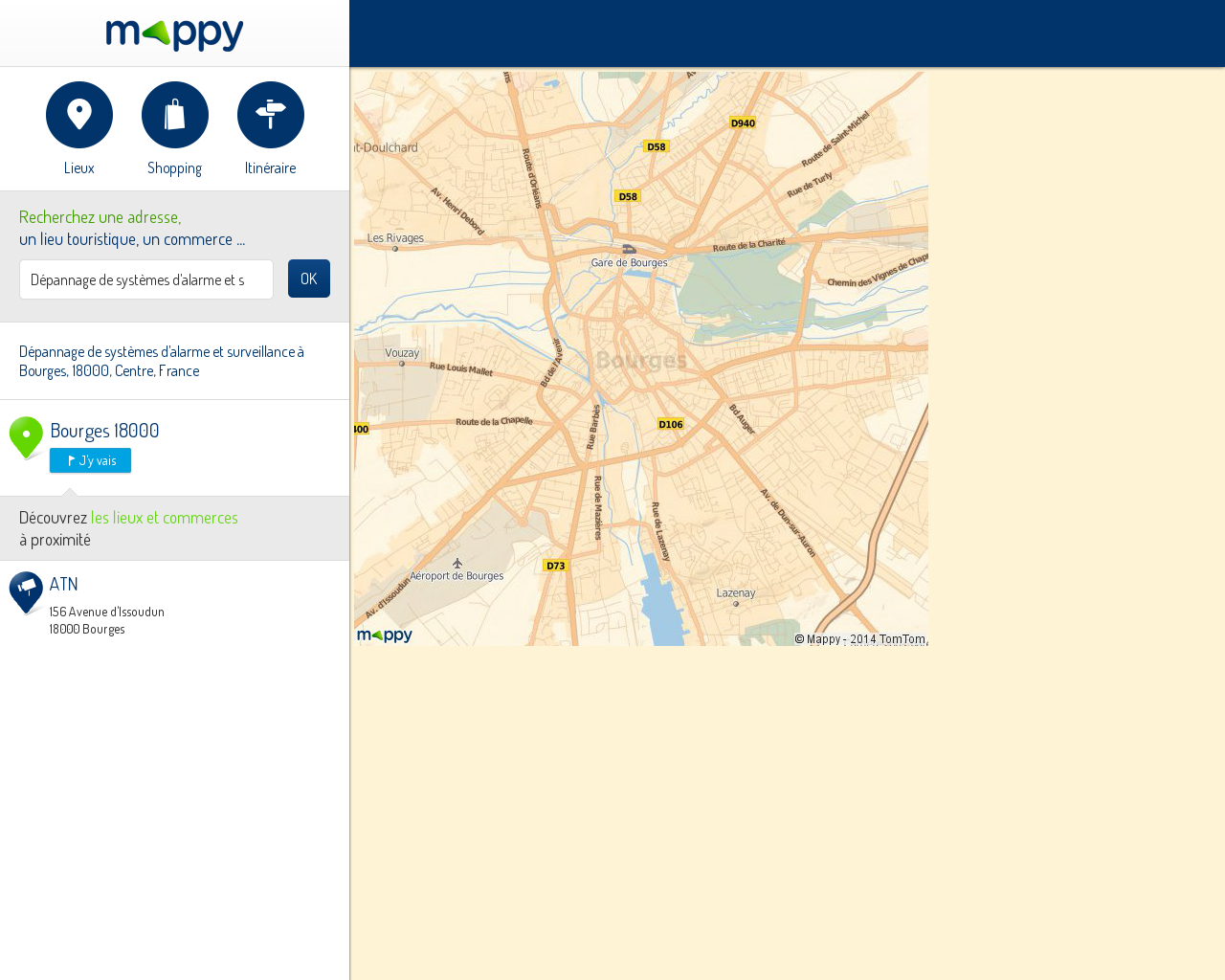This screenshot has height=980, width=1225.
Task: Open the 'les lieux et commerces' link
Action: click(165, 517)
